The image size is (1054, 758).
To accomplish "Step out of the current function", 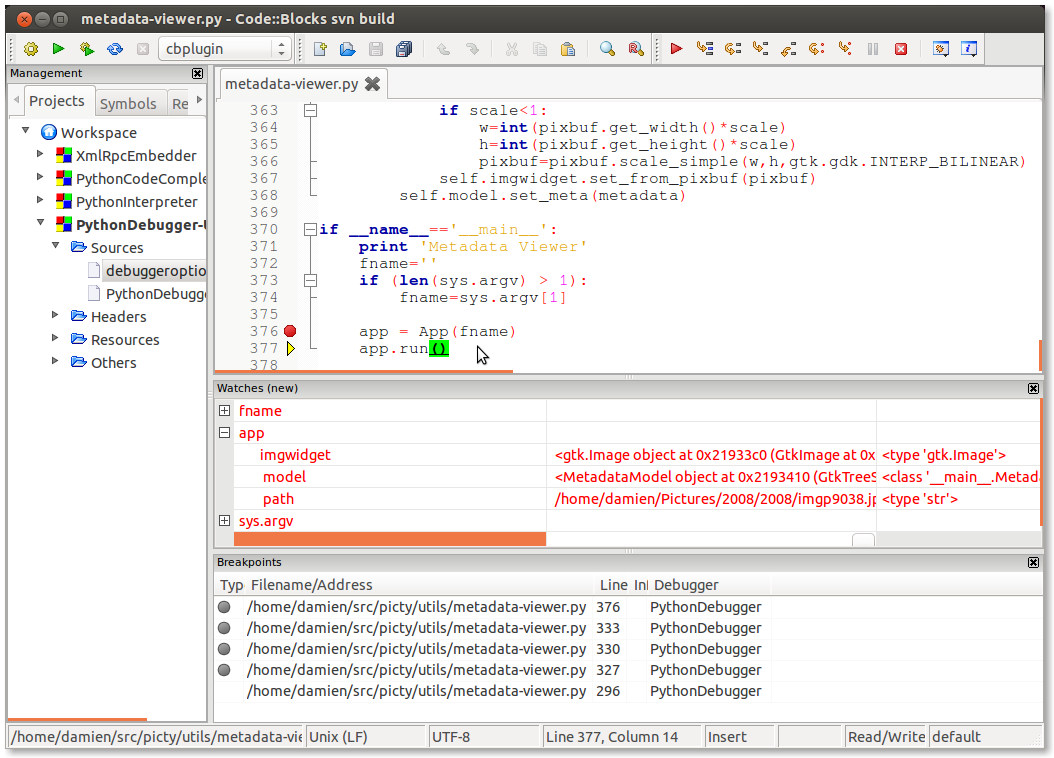I will (787, 48).
